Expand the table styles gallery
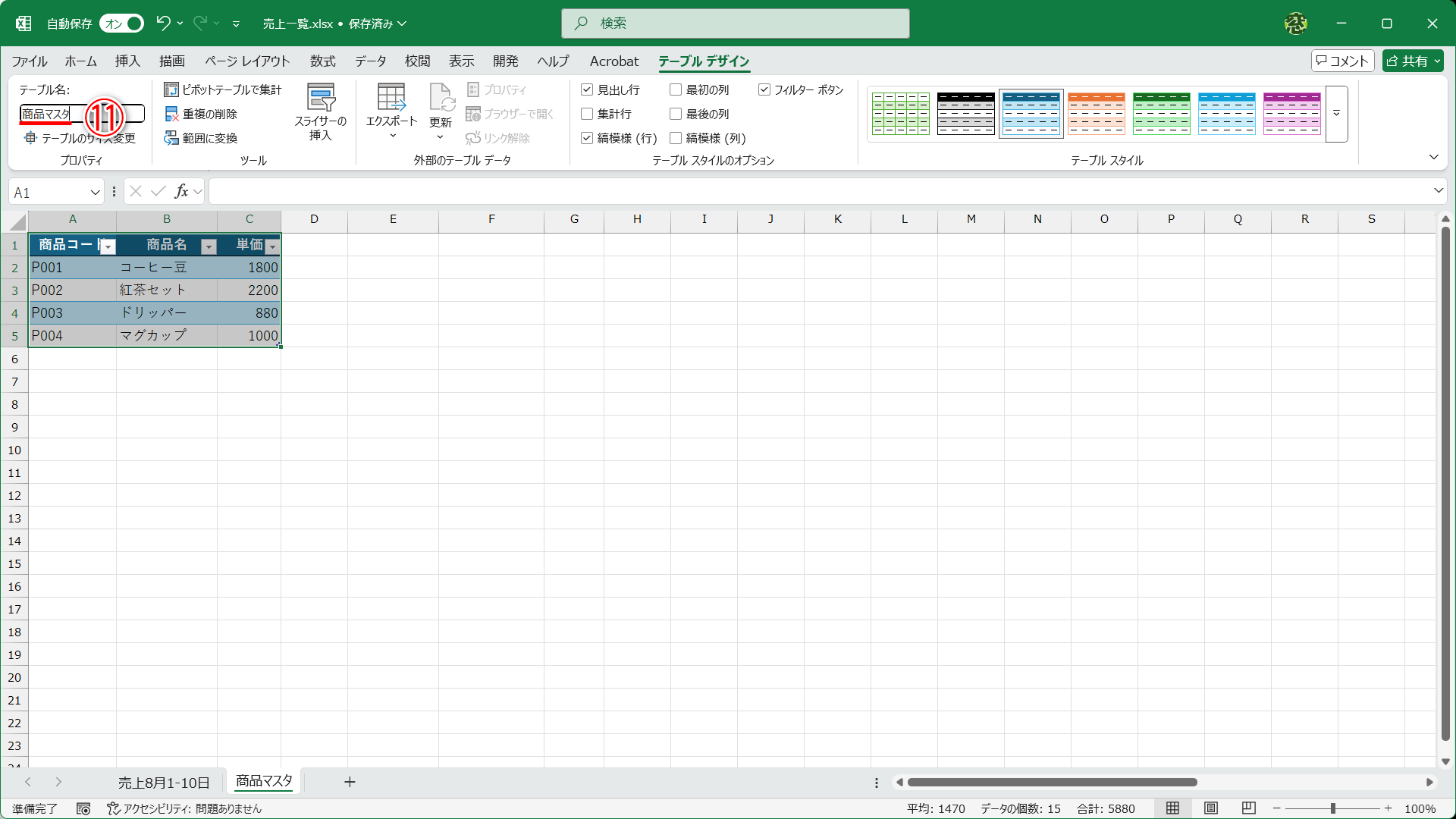Image resolution: width=1456 pixels, height=819 pixels. (x=1337, y=114)
